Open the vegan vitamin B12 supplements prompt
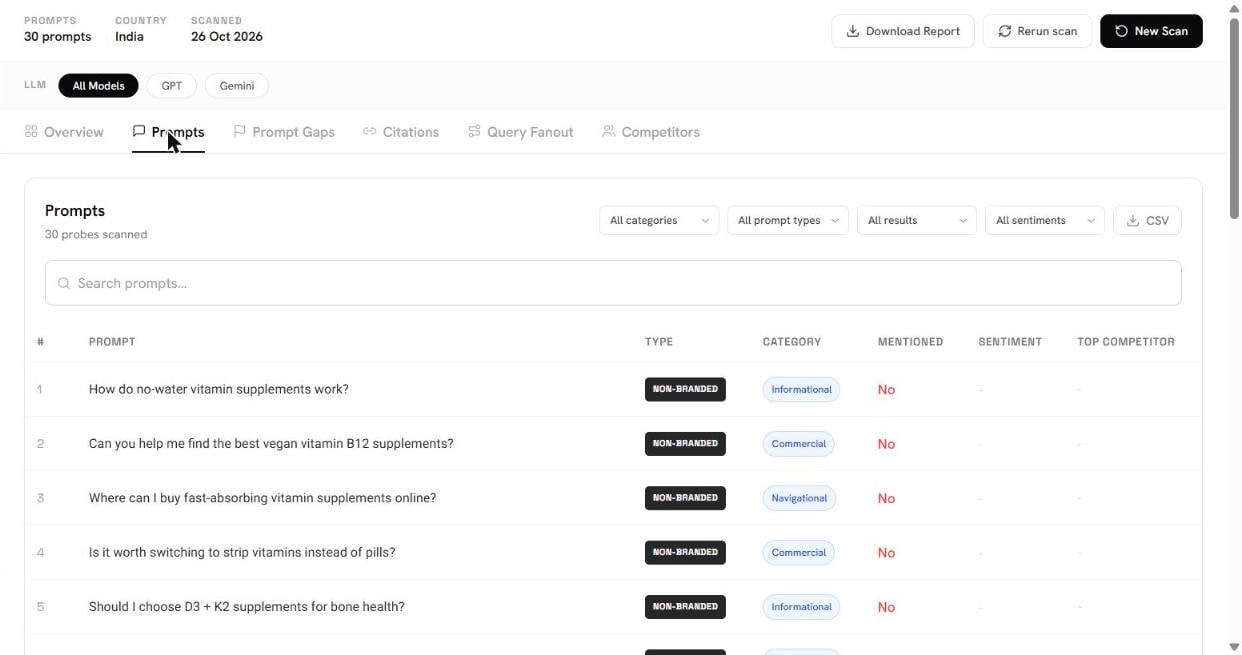 (271, 443)
